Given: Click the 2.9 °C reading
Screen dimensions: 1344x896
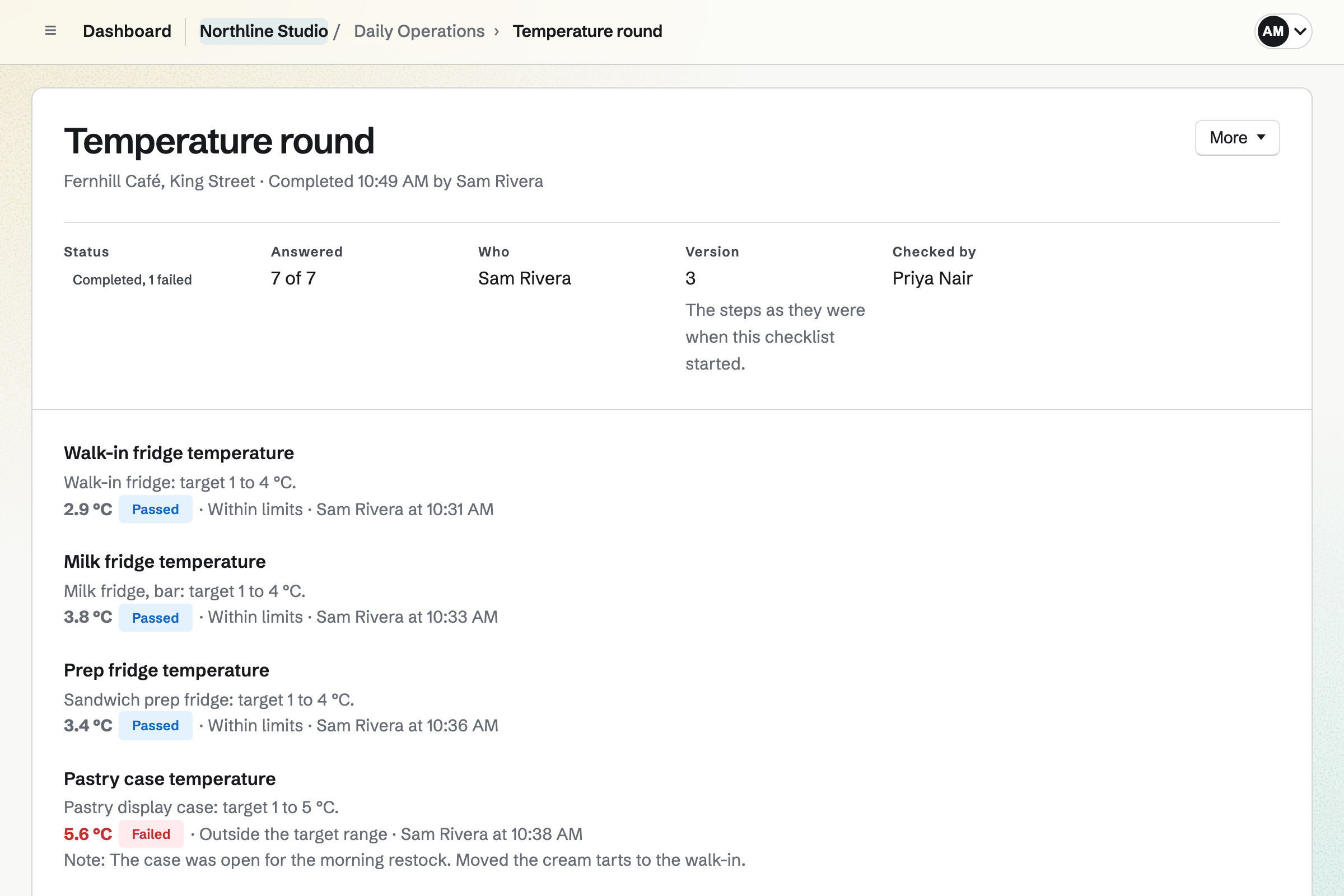Looking at the screenshot, I should point(88,509).
